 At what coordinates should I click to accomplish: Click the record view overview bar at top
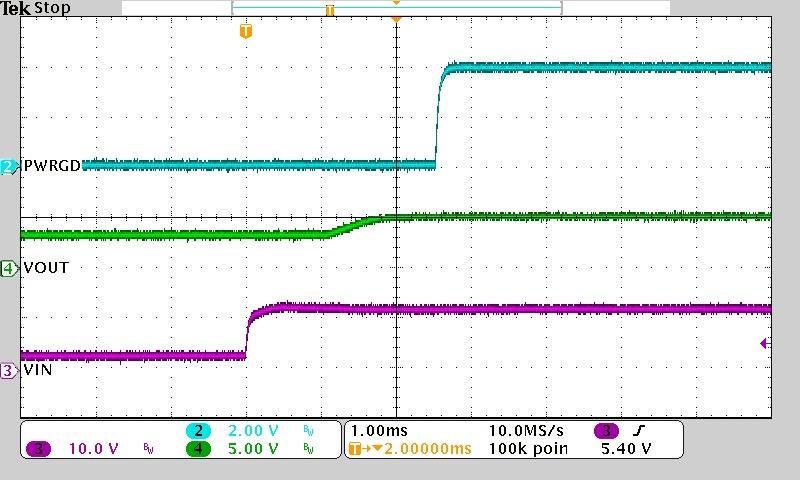[396, 8]
